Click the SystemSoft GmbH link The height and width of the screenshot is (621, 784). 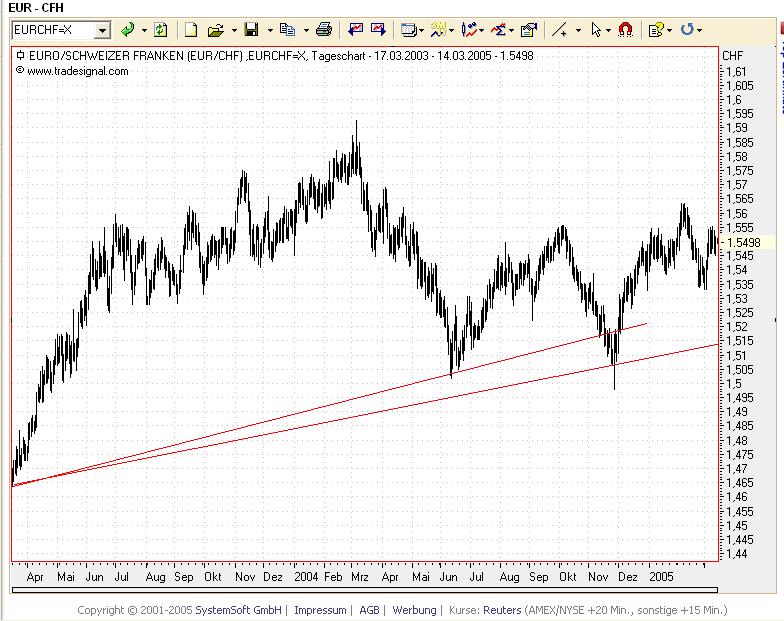pos(239,610)
